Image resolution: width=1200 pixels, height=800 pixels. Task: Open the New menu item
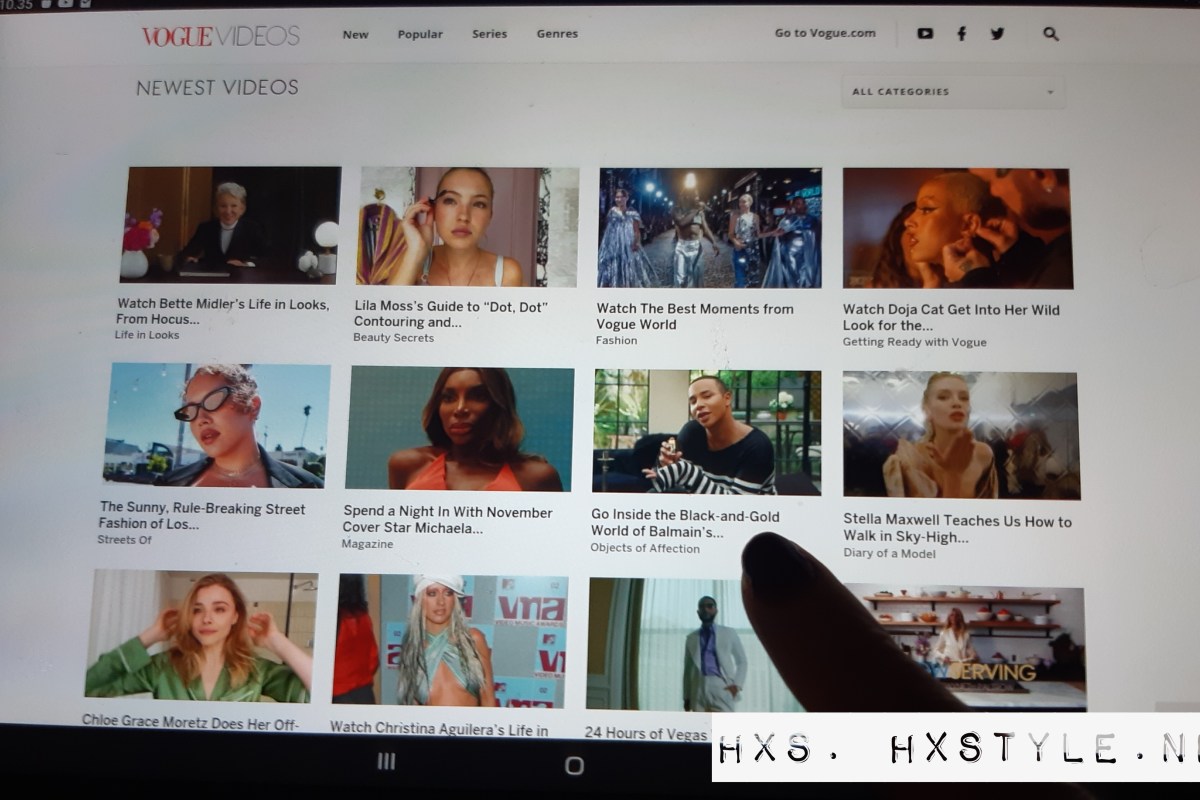click(x=355, y=34)
